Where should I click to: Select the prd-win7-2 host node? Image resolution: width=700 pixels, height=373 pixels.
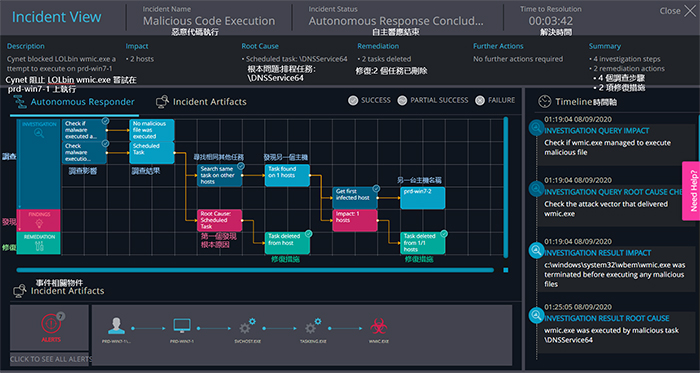click(x=423, y=198)
